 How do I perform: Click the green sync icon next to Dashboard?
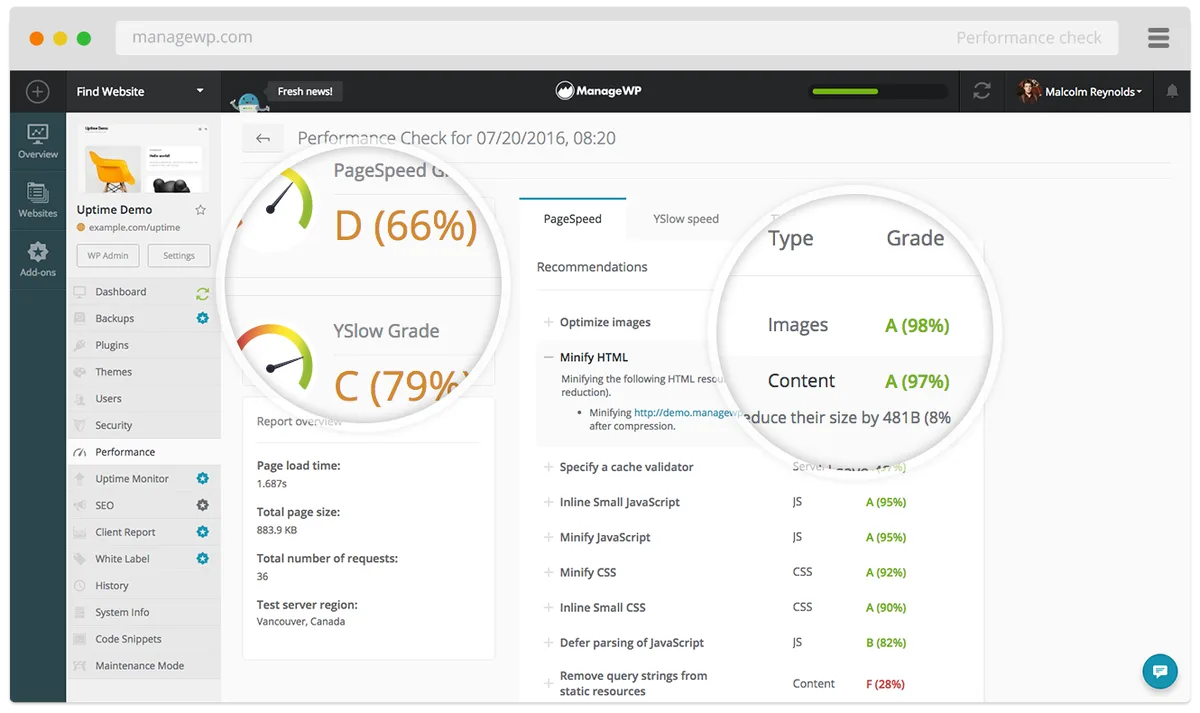(x=202, y=292)
